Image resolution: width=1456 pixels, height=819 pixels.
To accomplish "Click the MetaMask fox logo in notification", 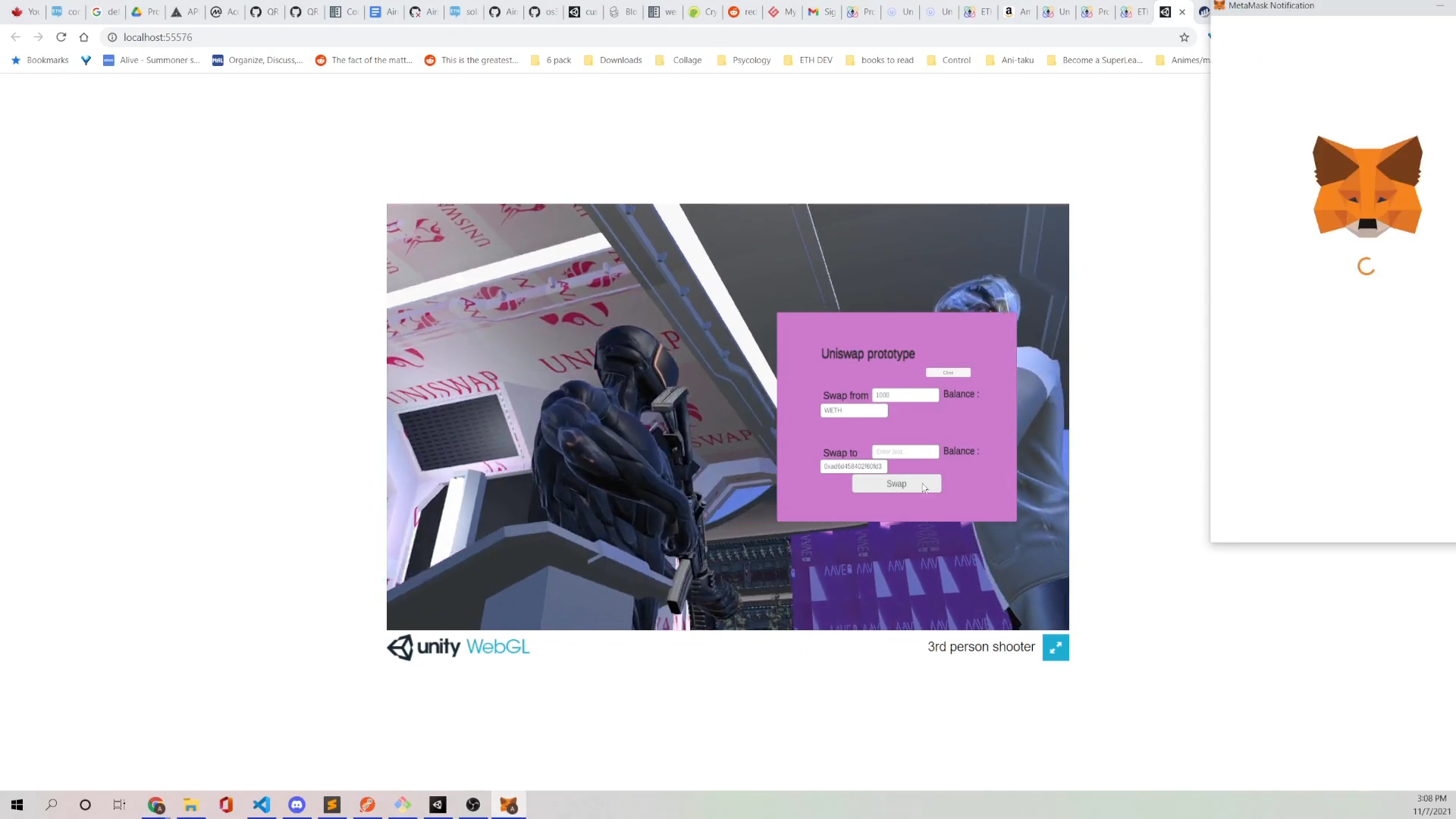I will (1367, 186).
